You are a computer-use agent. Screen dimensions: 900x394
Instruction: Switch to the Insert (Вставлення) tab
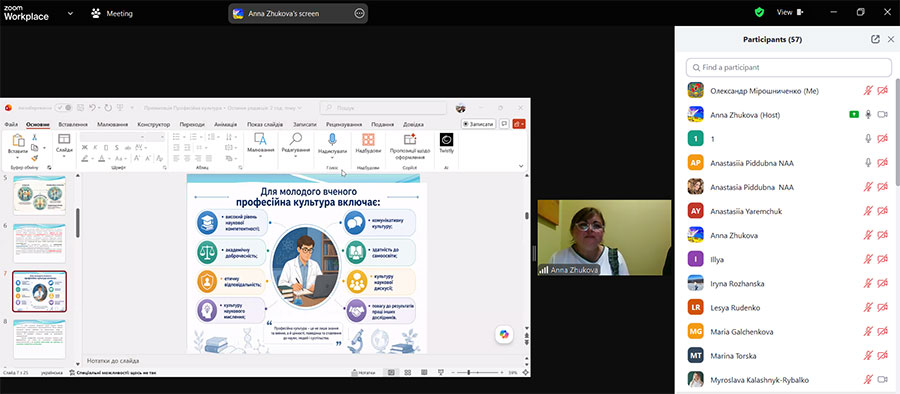pos(73,124)
